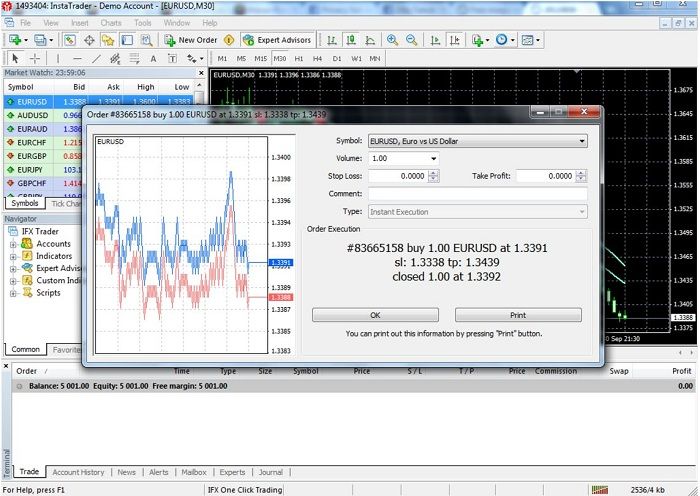Zoom in on the chart
700x496 pixels.
392,40
